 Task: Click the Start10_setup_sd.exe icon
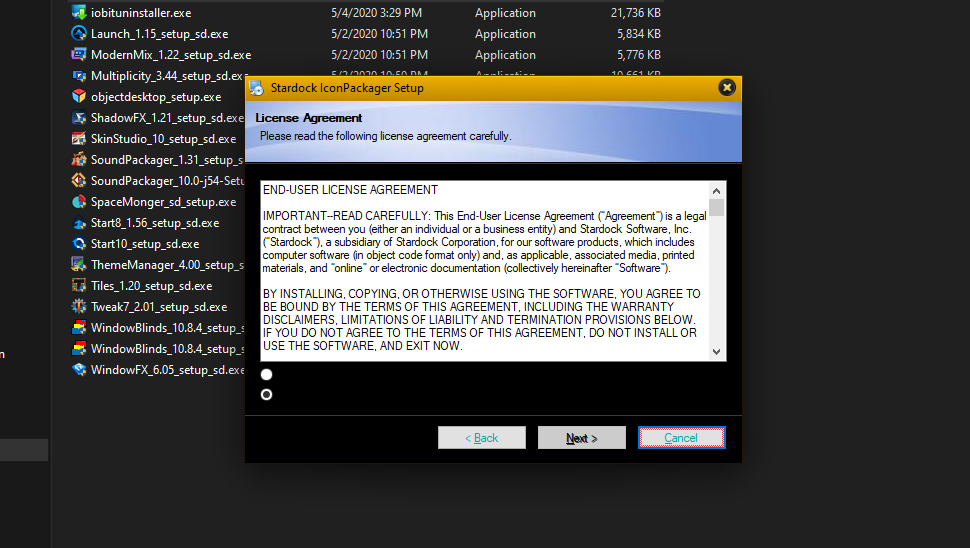pos(79,244)
